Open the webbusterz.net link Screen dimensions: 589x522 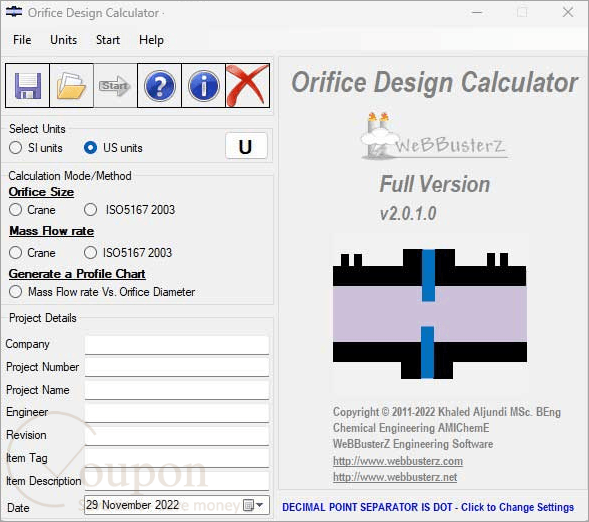point(395,477)
